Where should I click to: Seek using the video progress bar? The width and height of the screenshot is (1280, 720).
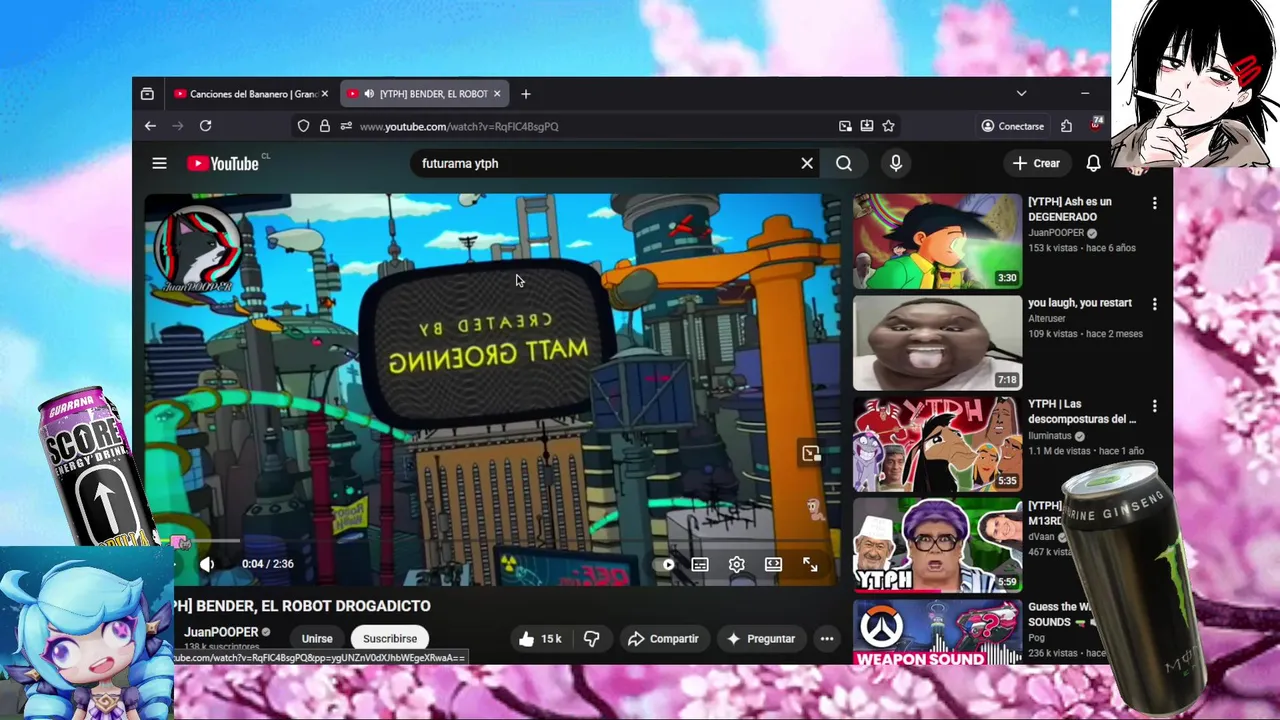496,541
